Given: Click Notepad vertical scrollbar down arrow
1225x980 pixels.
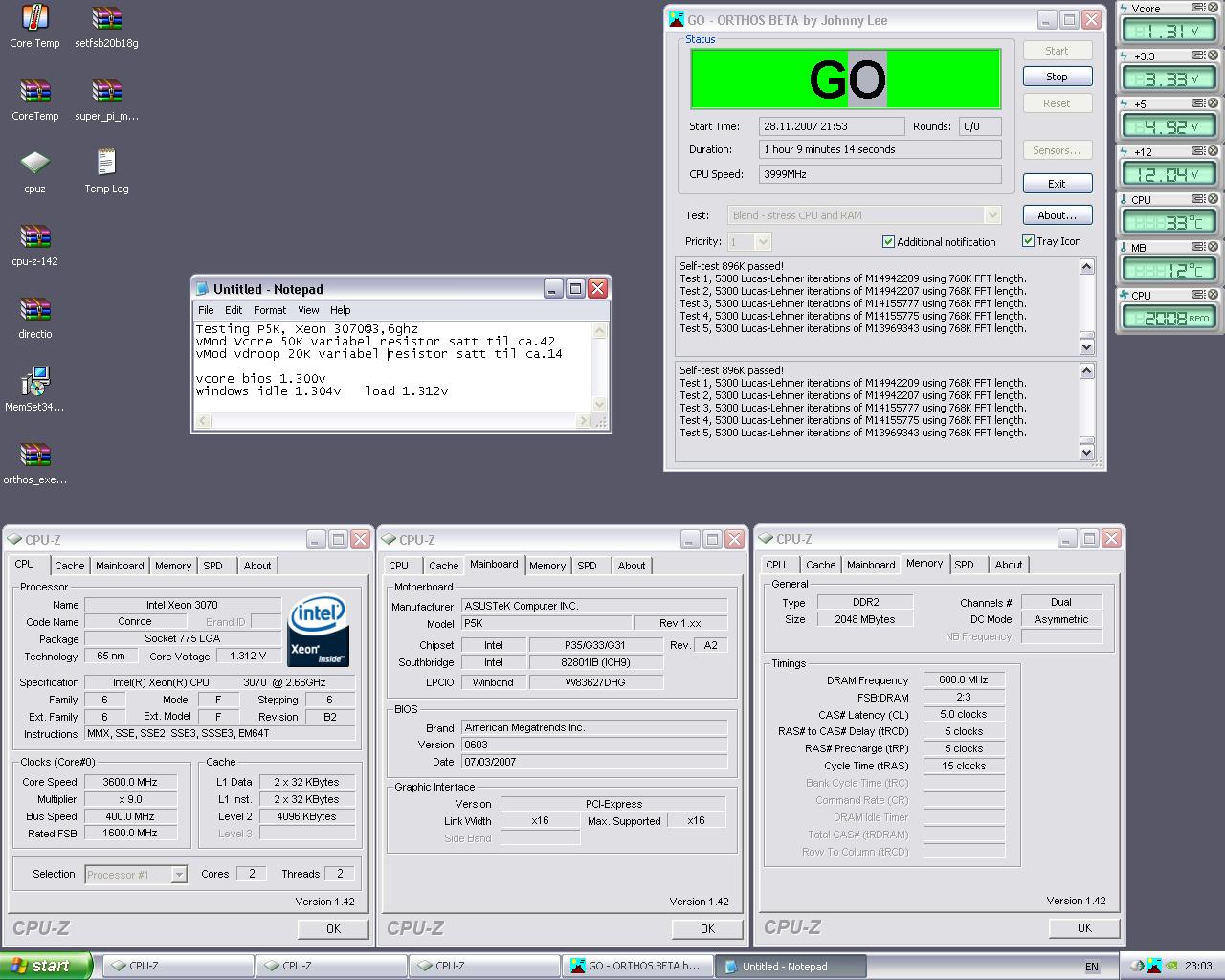Looking at the screenshot, I should click(x=599, y=404).
